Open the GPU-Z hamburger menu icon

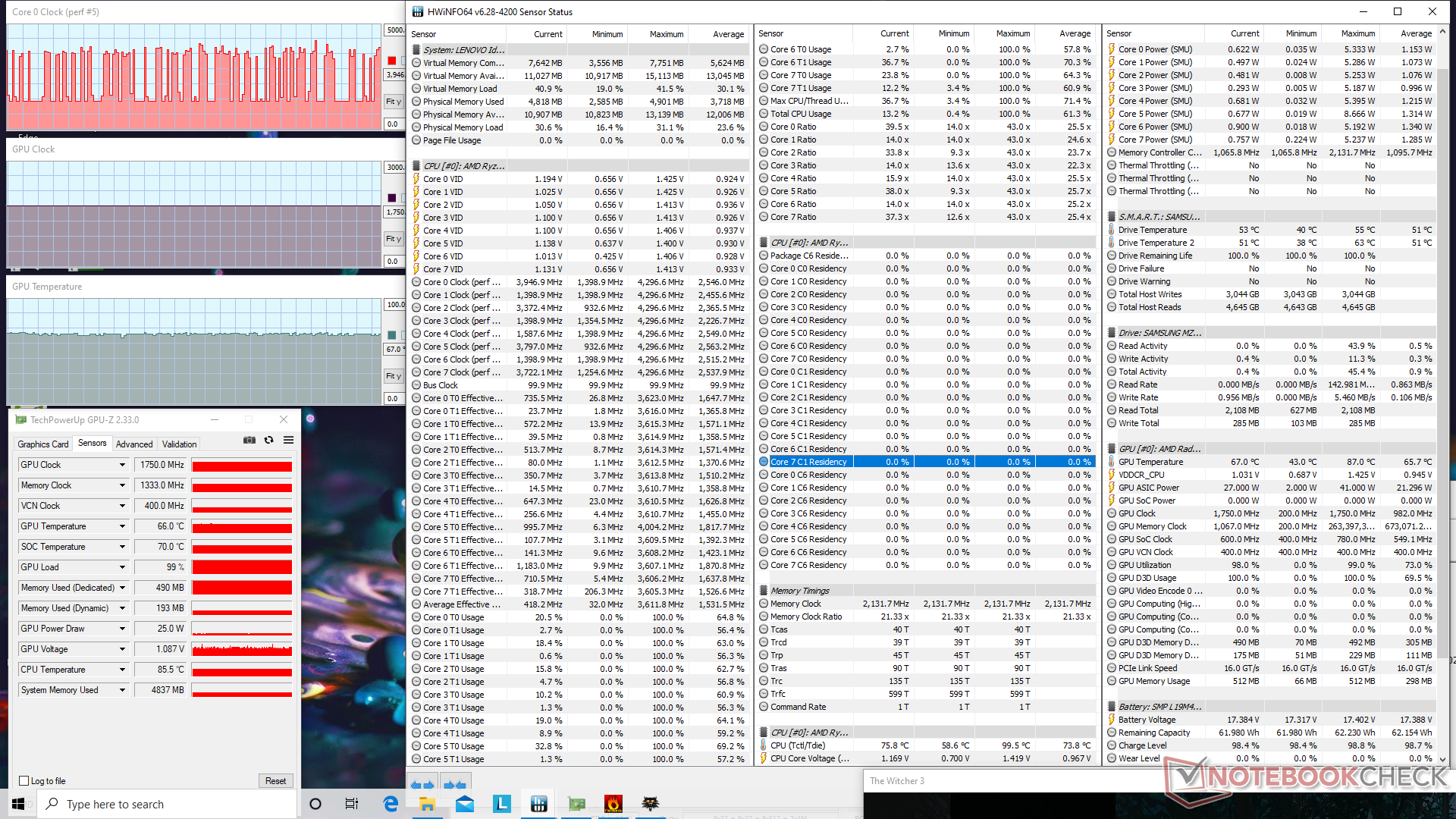[289, 440]
